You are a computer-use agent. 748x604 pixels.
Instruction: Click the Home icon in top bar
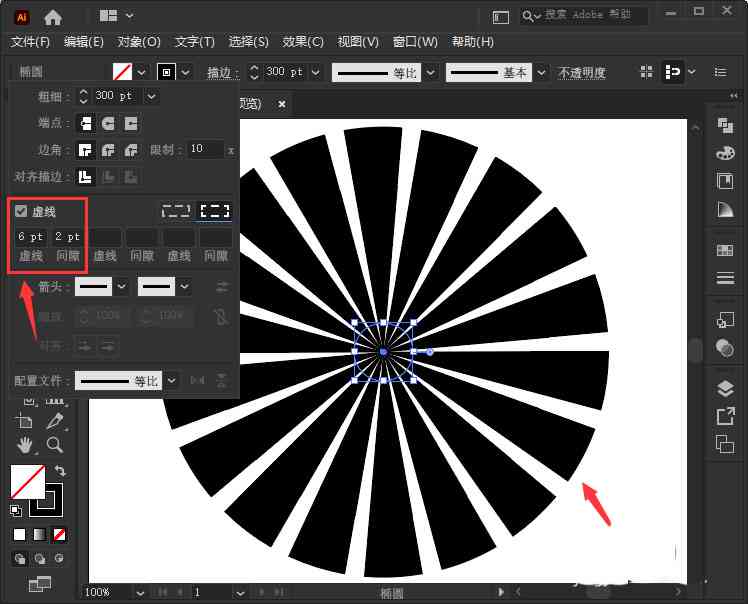(52, 18)
